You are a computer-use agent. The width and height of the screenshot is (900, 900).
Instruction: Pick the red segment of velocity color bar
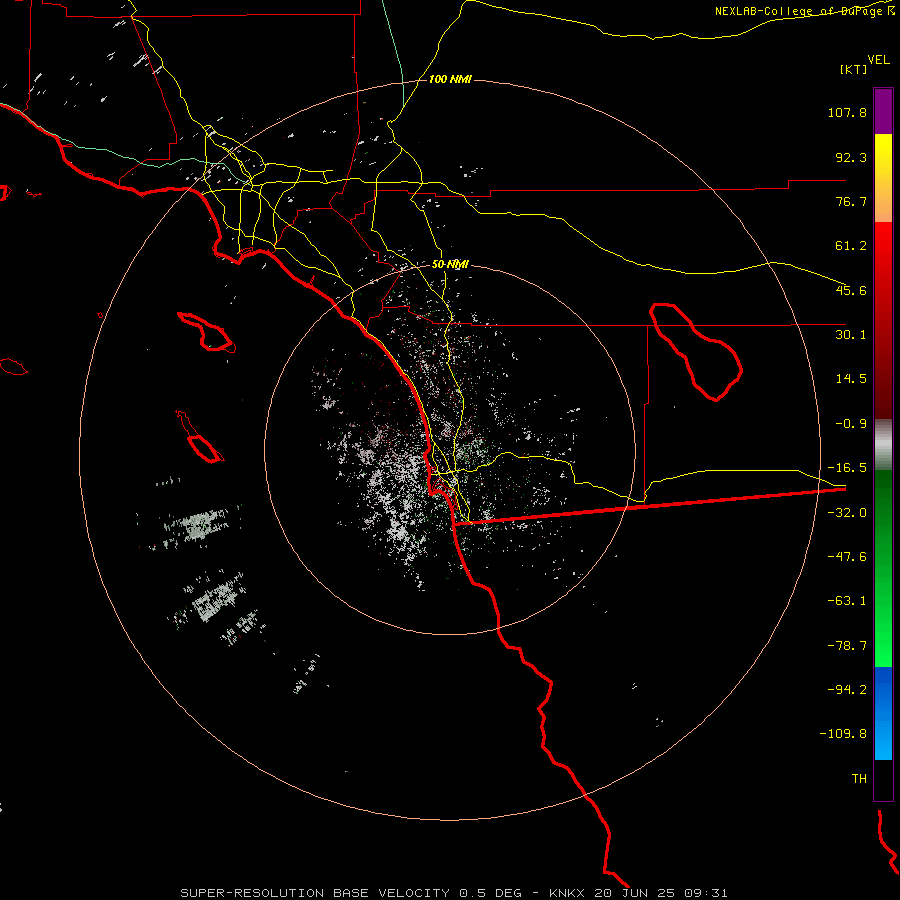point(883,320)
